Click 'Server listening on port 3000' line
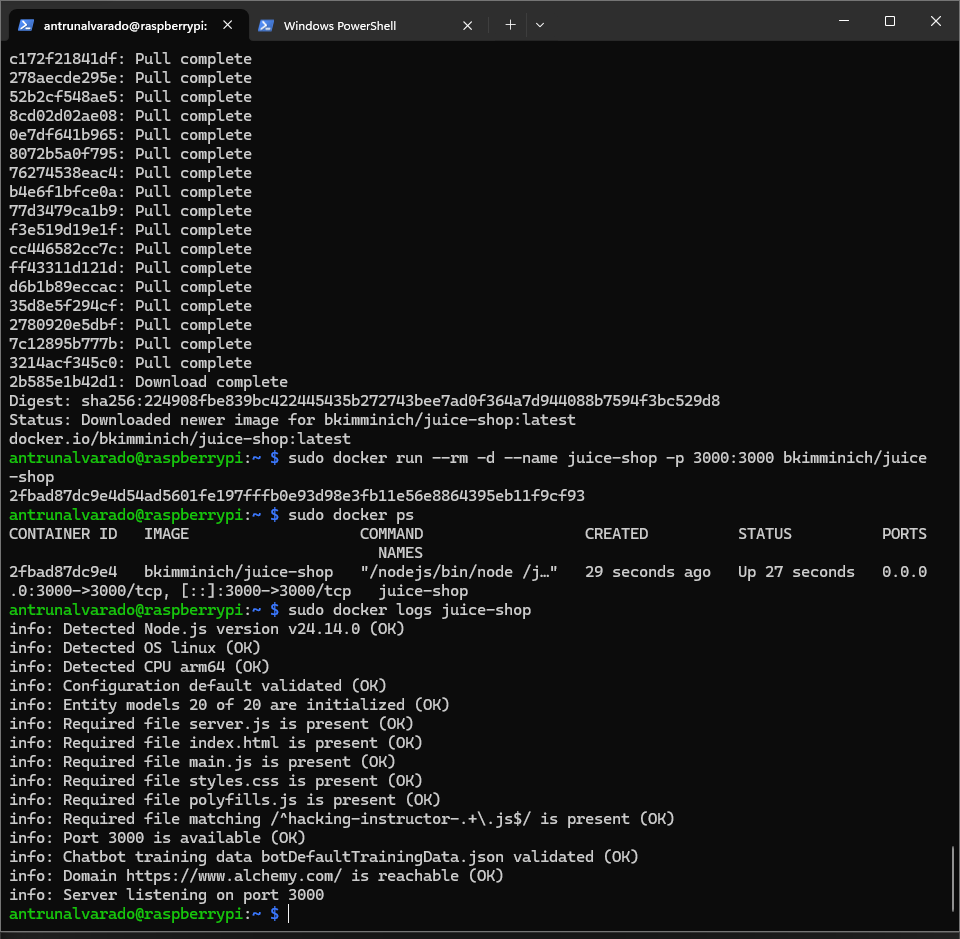The width and height of the screenshot is (960, 939). 167,894
